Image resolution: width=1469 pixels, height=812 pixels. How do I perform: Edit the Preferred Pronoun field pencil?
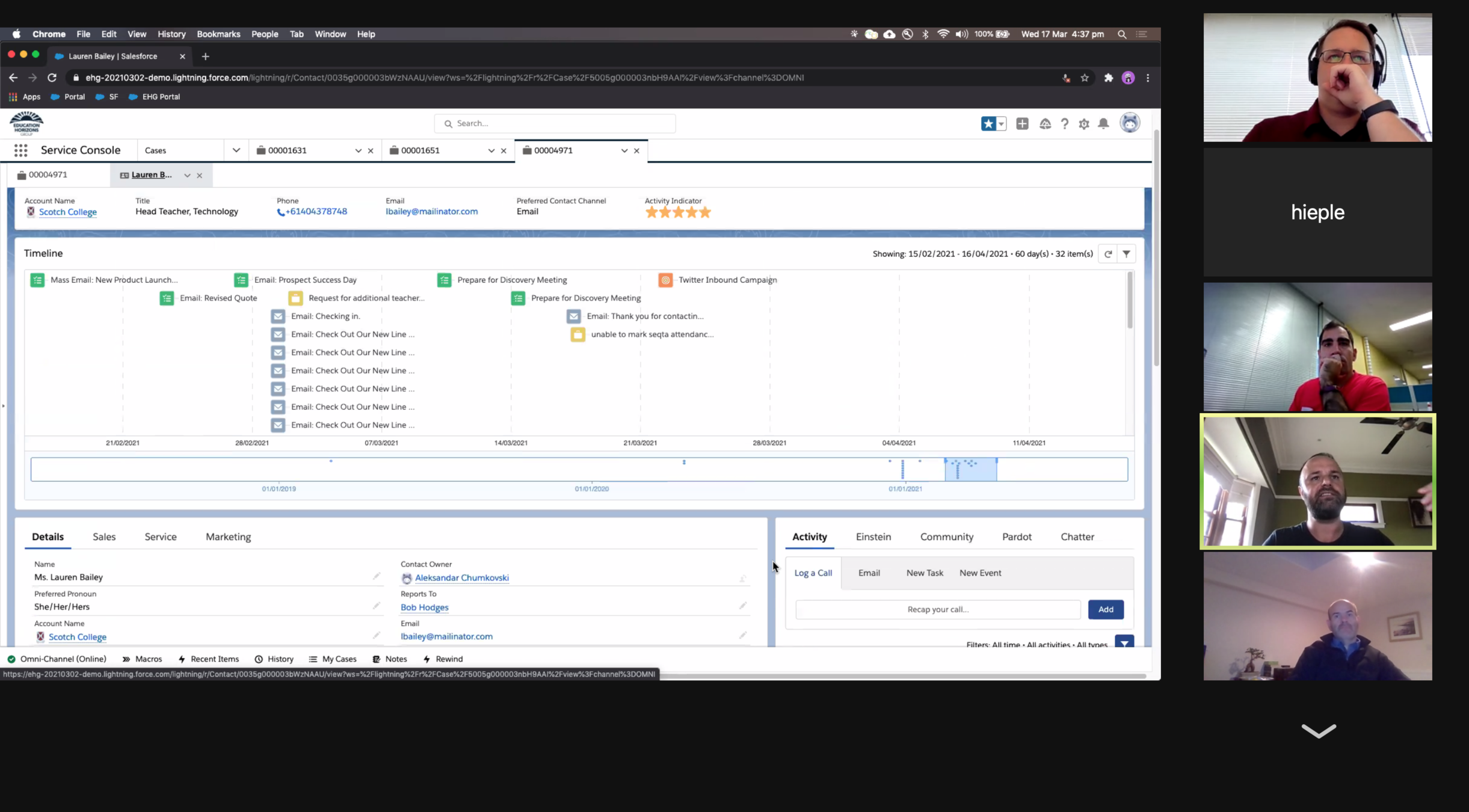point(376,606)
